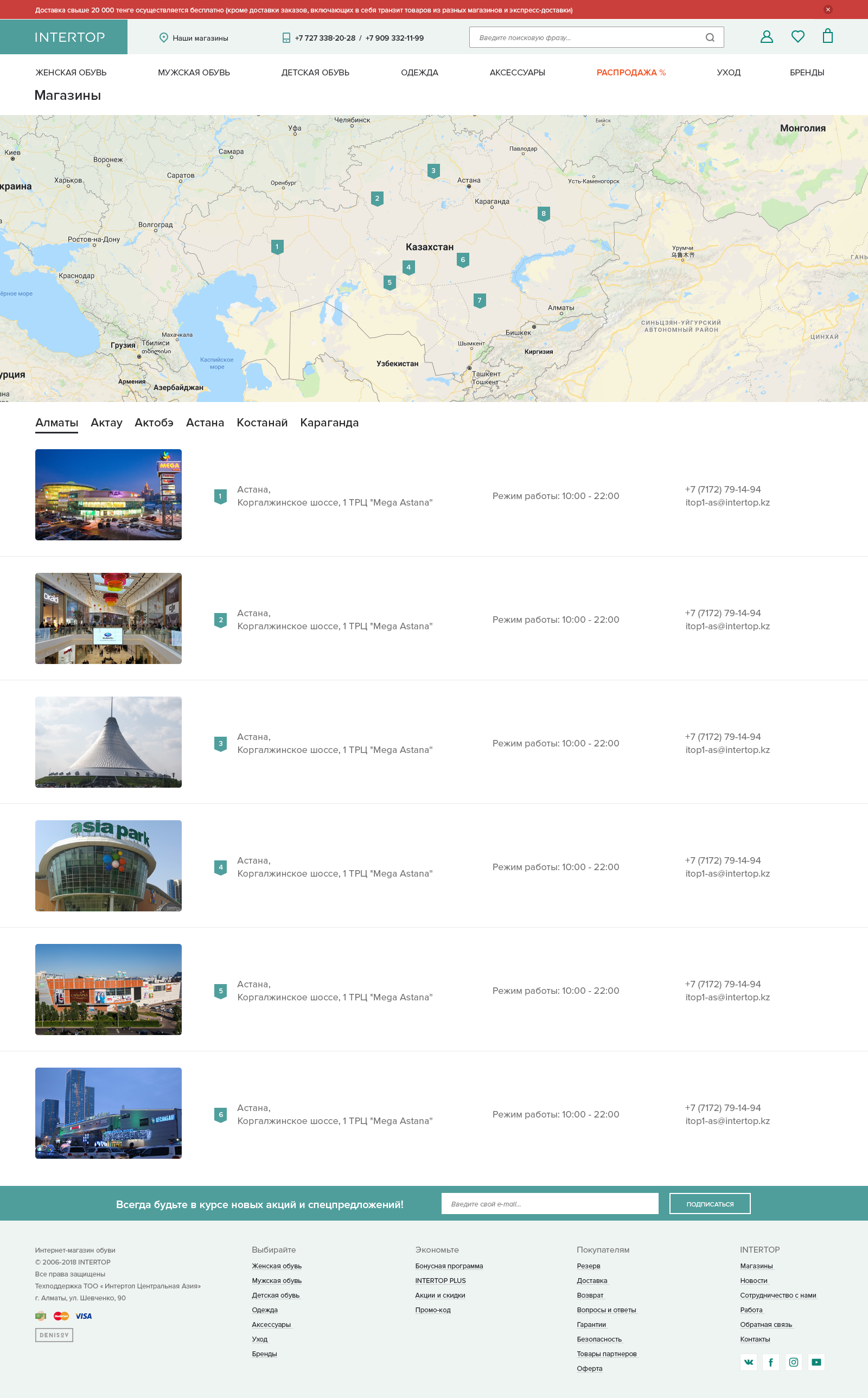Open footer link Промо-код

[x=433, y=1310]
